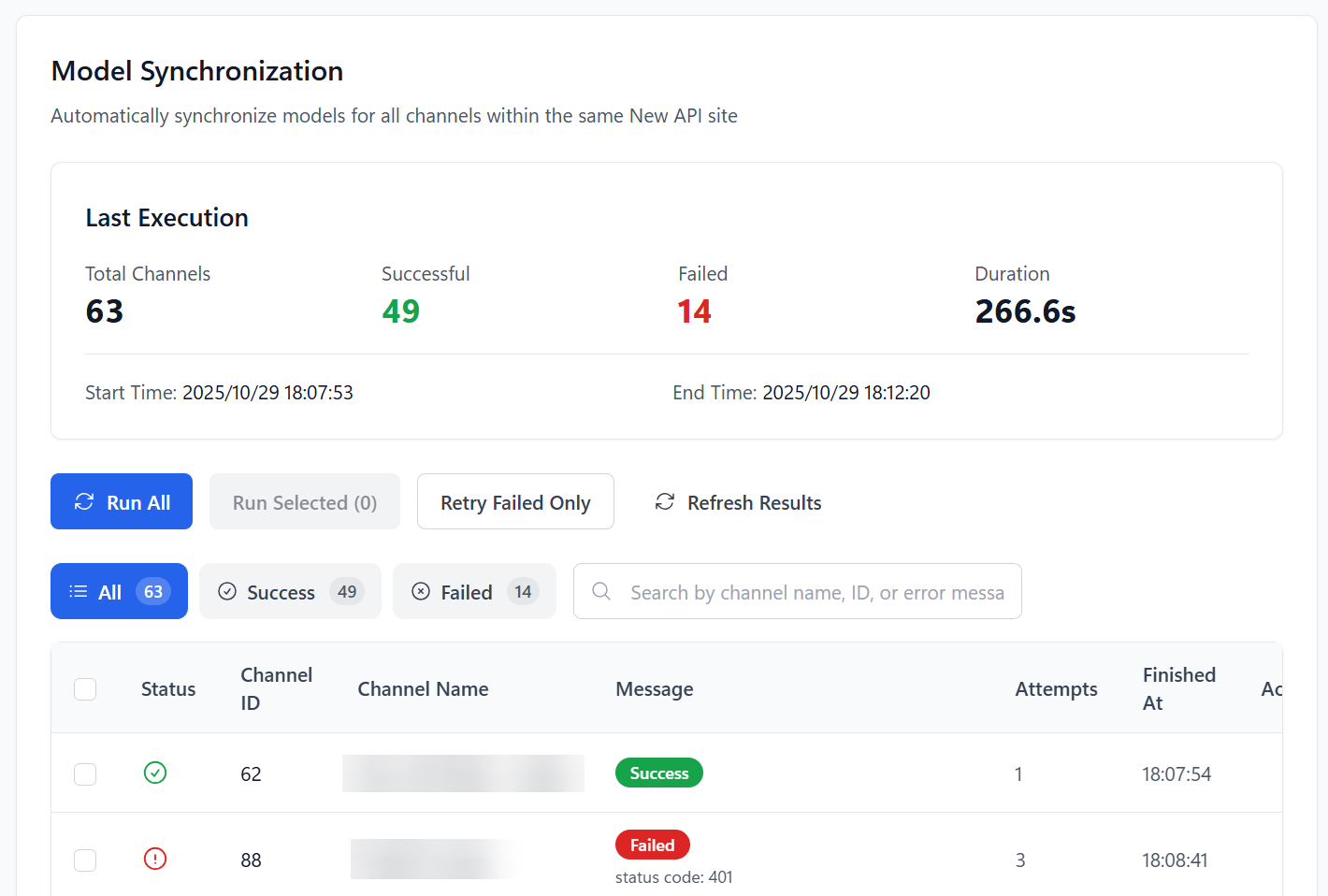Check the checkbox for channel 62 row
1328x896 pixels.
coord(85,774)
